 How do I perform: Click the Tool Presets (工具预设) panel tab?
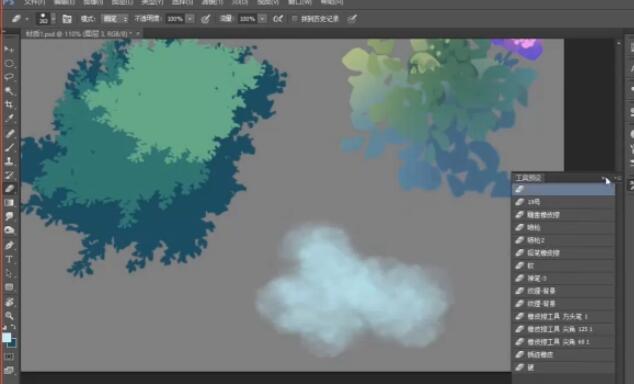pos(529,178)
